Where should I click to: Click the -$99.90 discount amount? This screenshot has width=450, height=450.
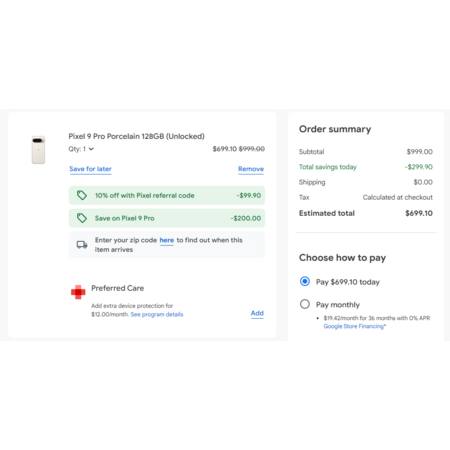click(249, 195)
